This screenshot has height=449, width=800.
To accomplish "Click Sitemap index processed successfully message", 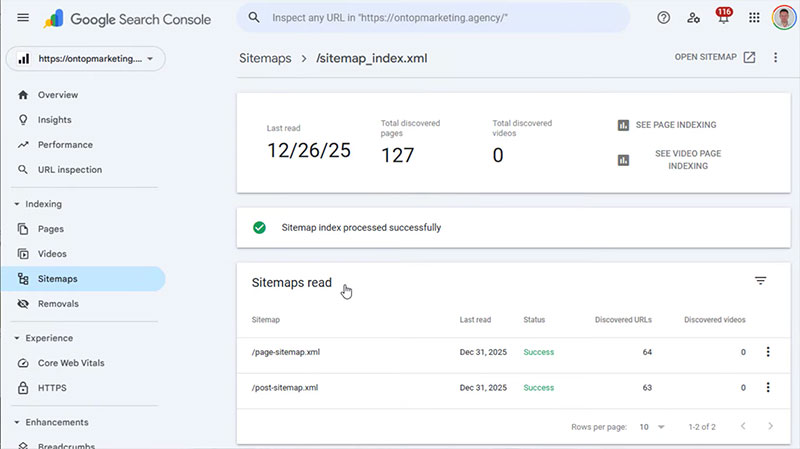I will tap(361, 228).
